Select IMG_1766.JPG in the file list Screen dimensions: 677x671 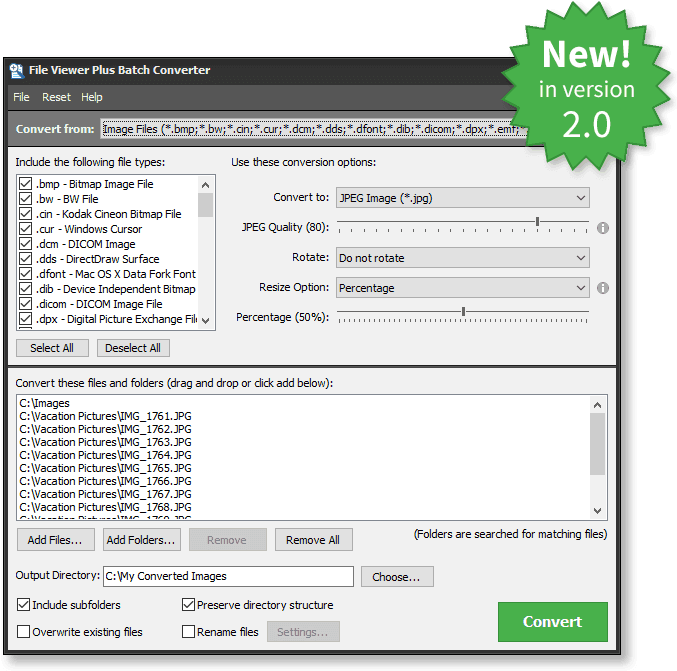click(x=105, y=481)
